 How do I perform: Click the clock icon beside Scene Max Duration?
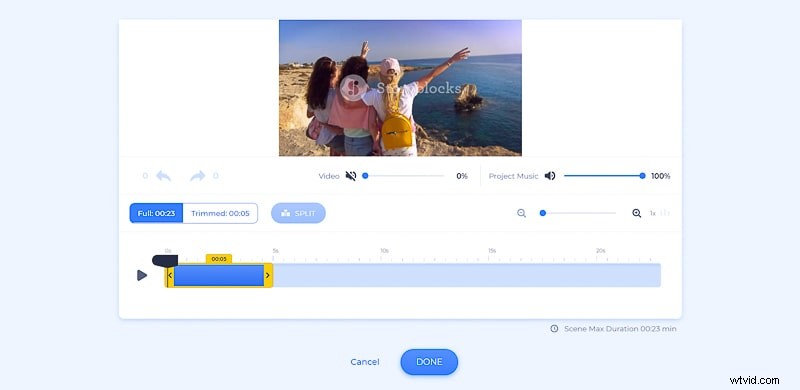(x=554, y=329)
